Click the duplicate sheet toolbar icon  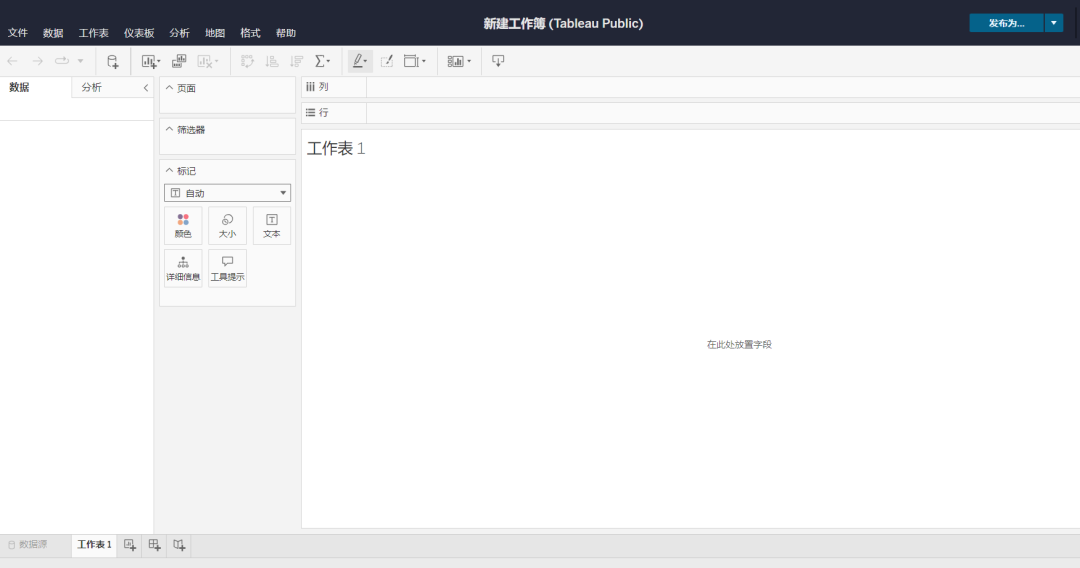click(179, 61)
